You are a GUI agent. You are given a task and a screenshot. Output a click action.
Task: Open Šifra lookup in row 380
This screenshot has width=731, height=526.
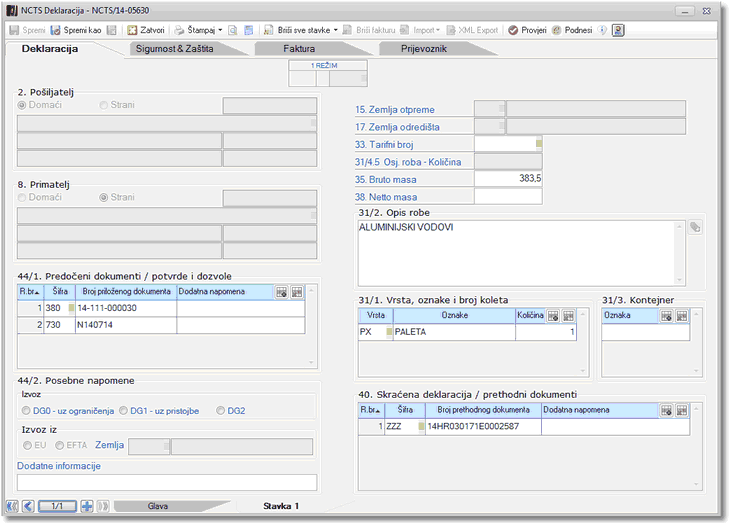[71, 308]
